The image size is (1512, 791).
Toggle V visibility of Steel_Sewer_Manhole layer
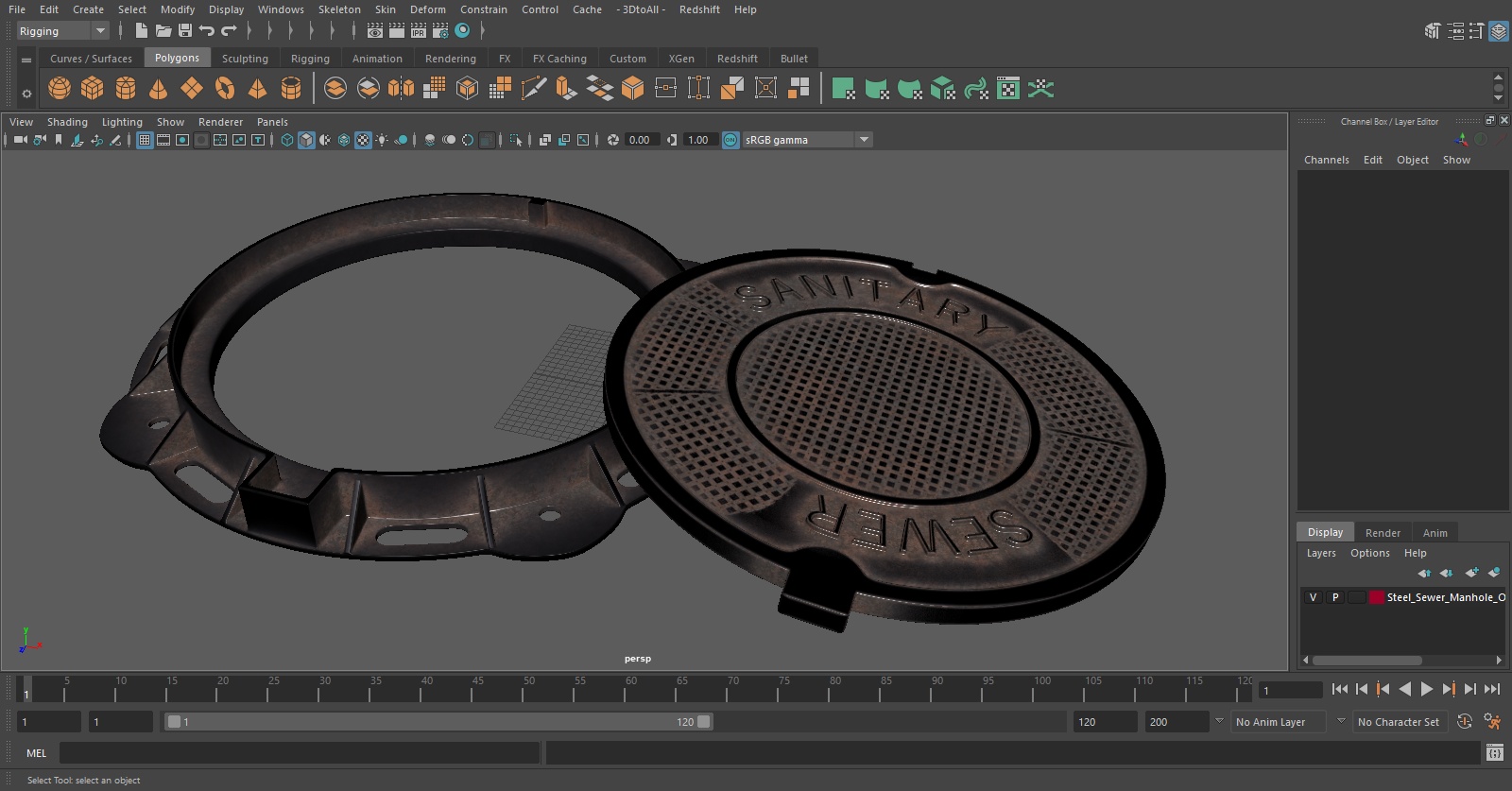tap(1313, 597)
